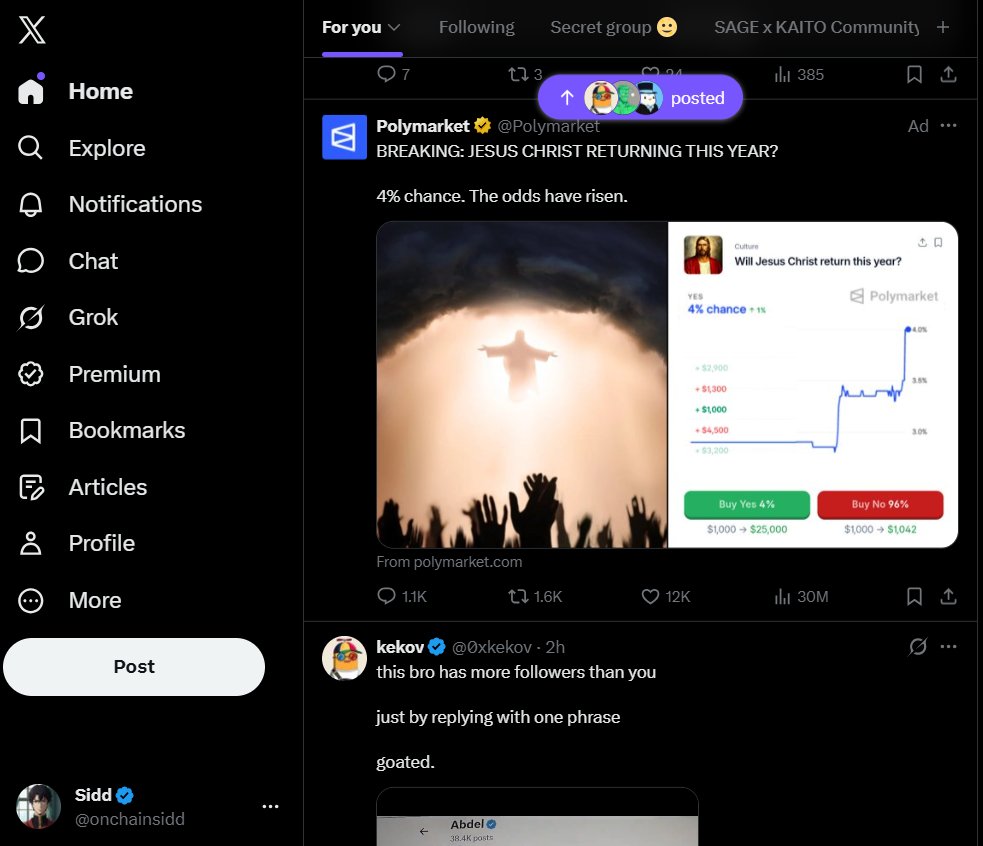The height and width of the screenshot is (846, 983).
Task: Click the Ad label on Polymarket post
Action: pos(918,126)
